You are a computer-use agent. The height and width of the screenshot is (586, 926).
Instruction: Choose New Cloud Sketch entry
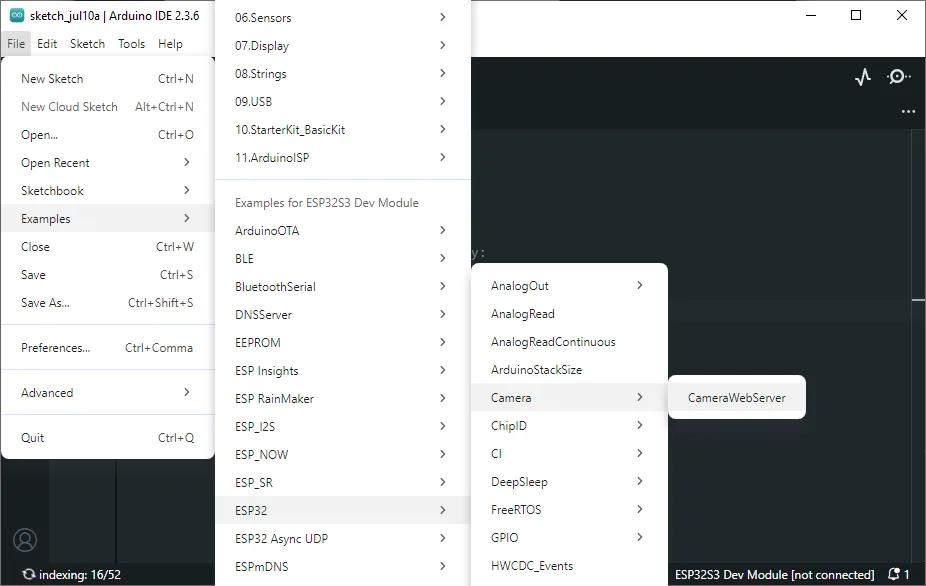(x=107, y=107)
